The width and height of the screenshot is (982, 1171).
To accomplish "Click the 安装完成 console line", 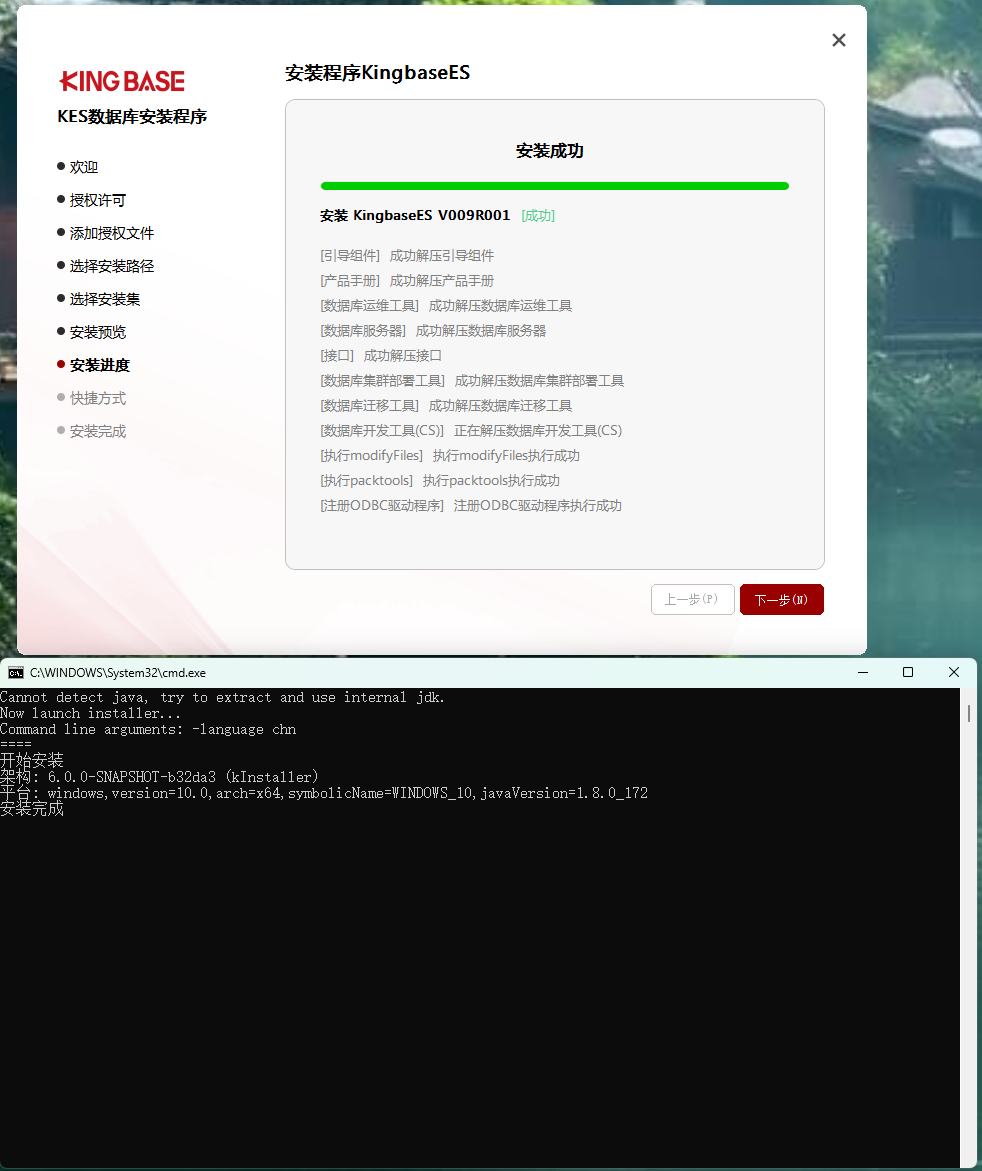I will [32, 809].
